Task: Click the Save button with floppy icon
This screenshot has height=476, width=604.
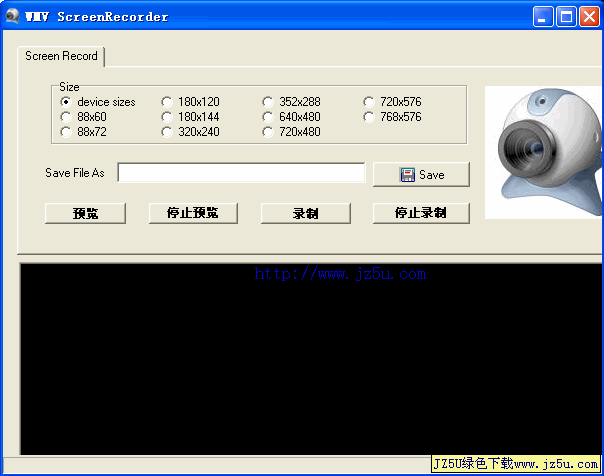Action: coord(421,175)
